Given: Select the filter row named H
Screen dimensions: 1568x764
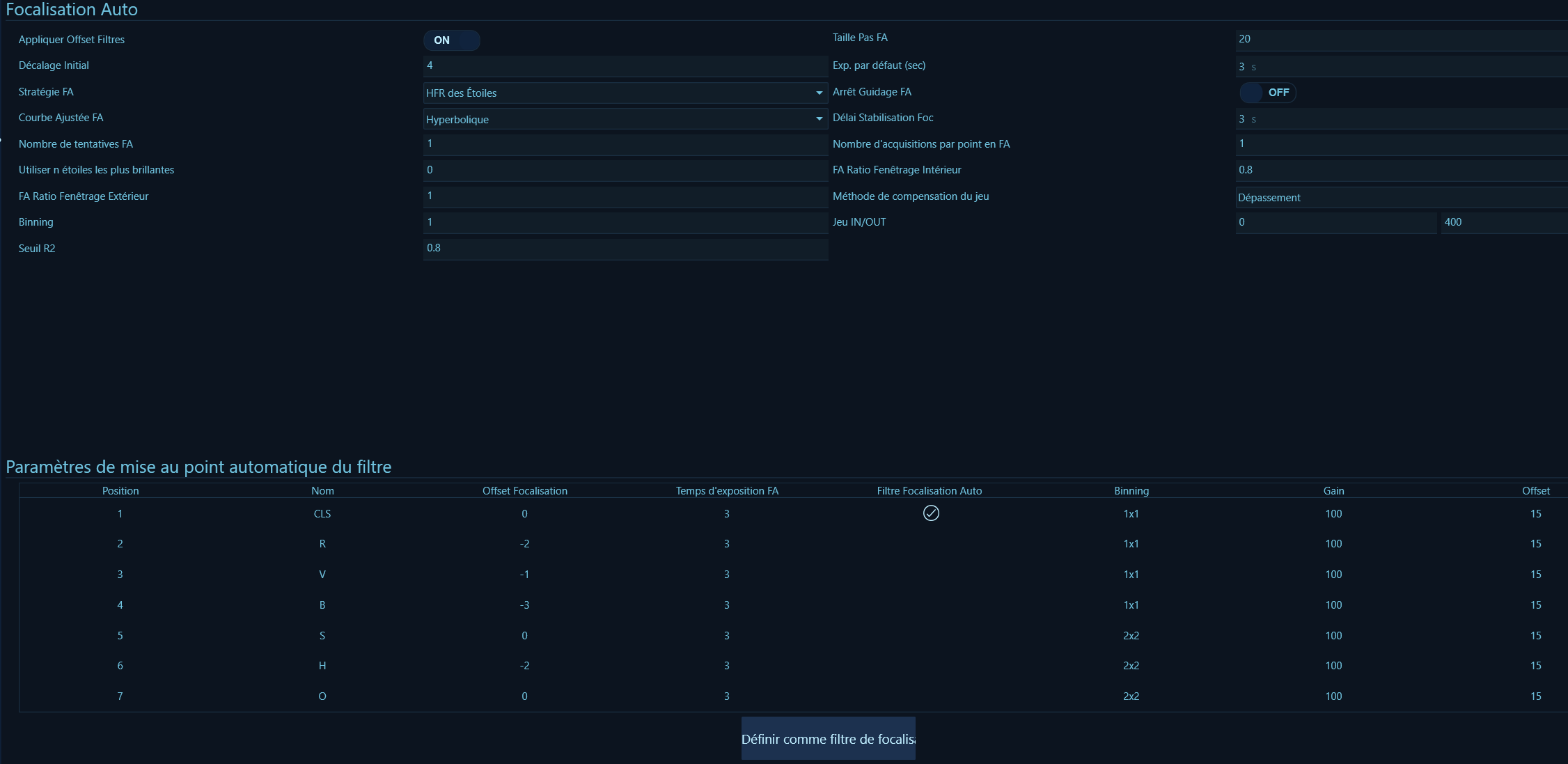Looking at the screenshot, I should (322, 666).
